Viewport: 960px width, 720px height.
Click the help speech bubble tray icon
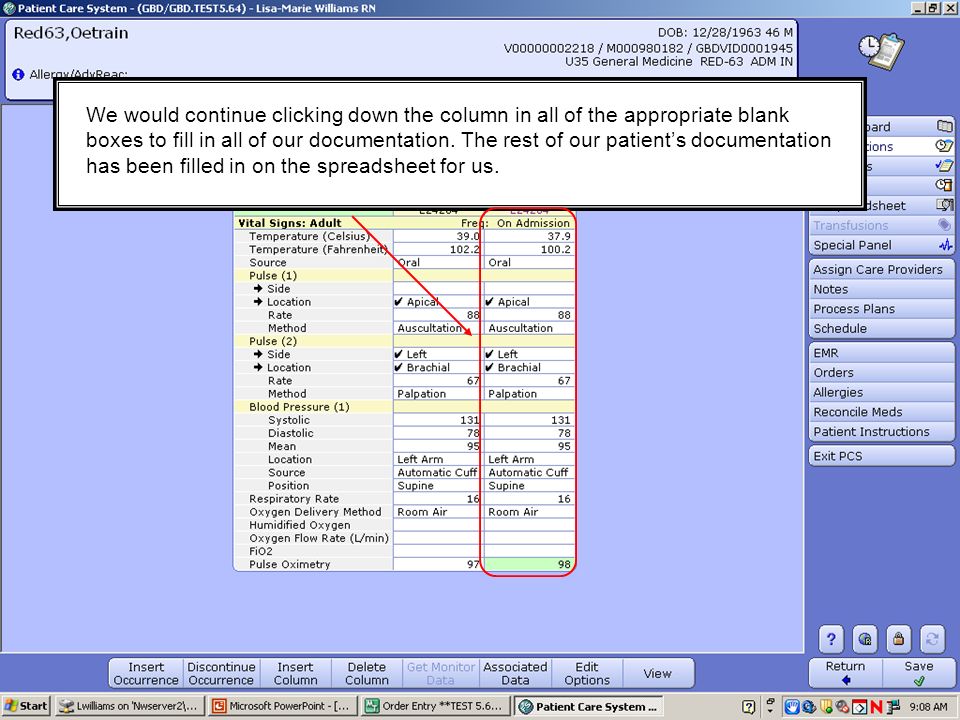click(x=748, y=707)
